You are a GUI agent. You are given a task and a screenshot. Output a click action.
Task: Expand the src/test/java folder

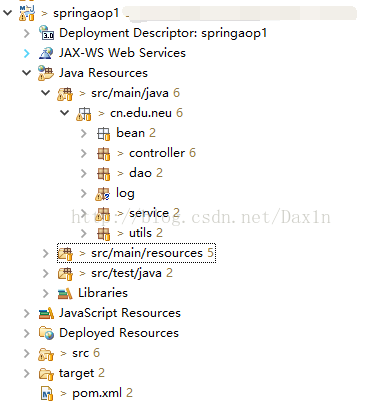pos(46,273)
